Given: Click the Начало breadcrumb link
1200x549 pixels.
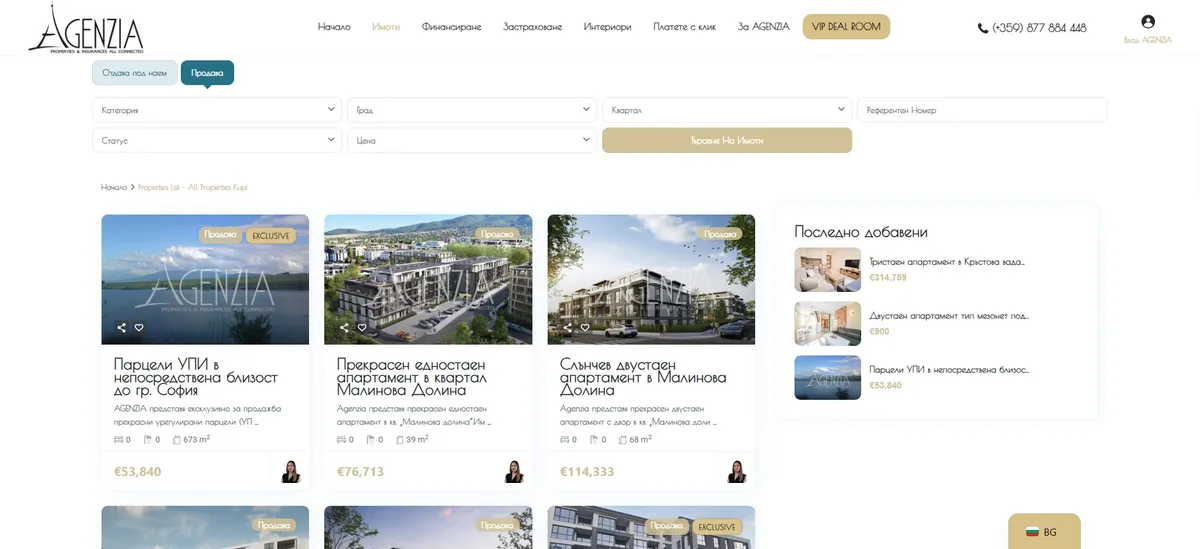Looking at the screenshot, I should click(114, 187).
